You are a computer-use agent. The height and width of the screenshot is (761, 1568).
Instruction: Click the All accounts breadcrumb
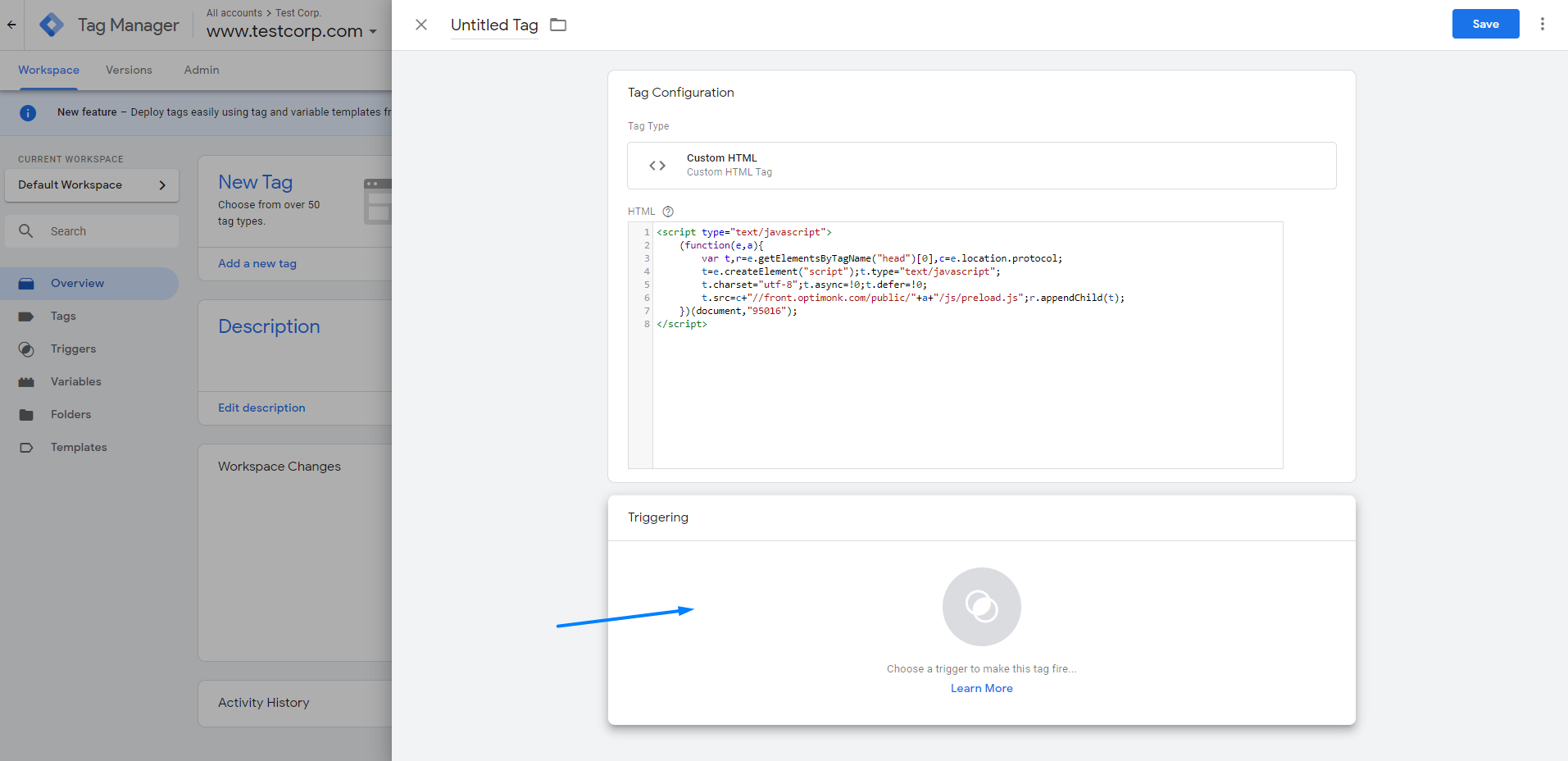click(234, 12)
